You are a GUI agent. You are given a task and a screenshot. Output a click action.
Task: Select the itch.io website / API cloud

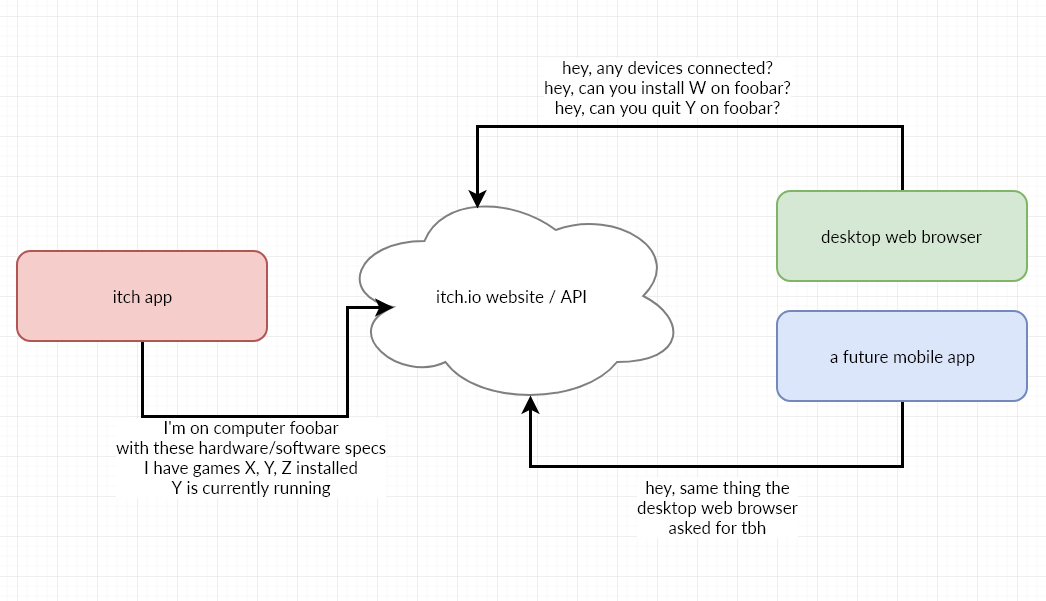(x=516, y=300)
